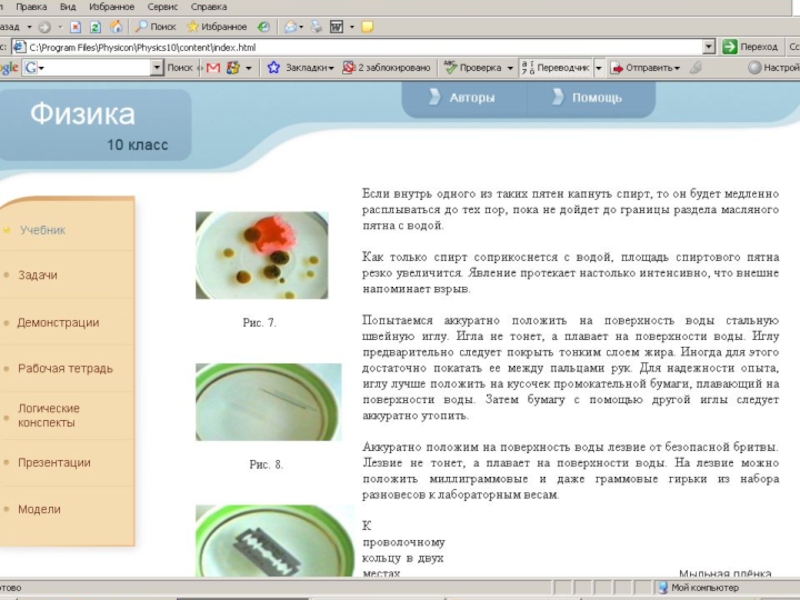800x600 pixels.
Task: Open the Сервис menu
Action: click(163, 7)
